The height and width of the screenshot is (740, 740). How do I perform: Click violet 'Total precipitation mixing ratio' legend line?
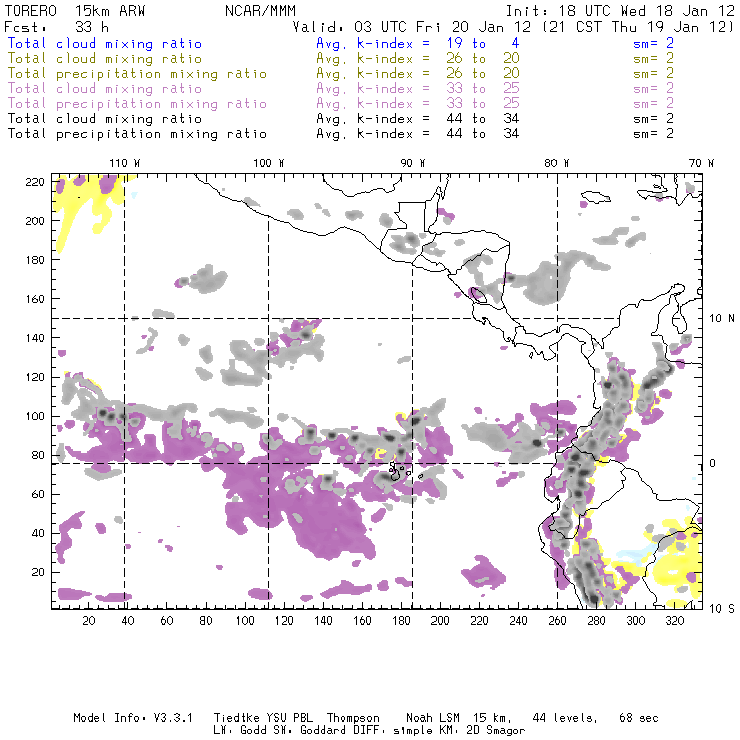click(x=137, y=104)
